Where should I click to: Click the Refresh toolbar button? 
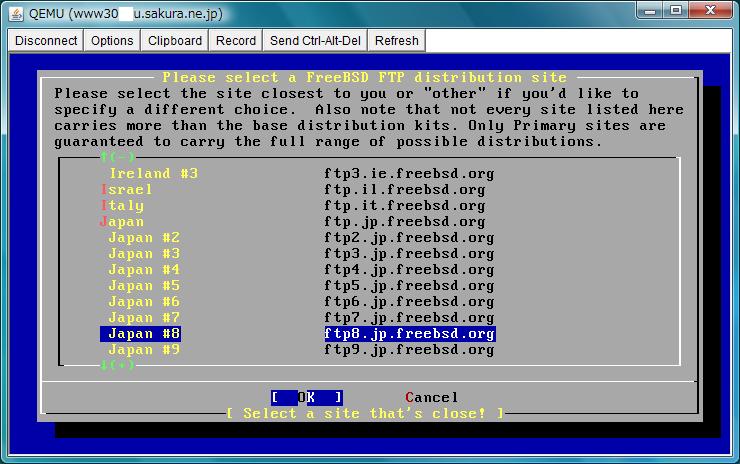pyautogui.click(x=397, y=41)
